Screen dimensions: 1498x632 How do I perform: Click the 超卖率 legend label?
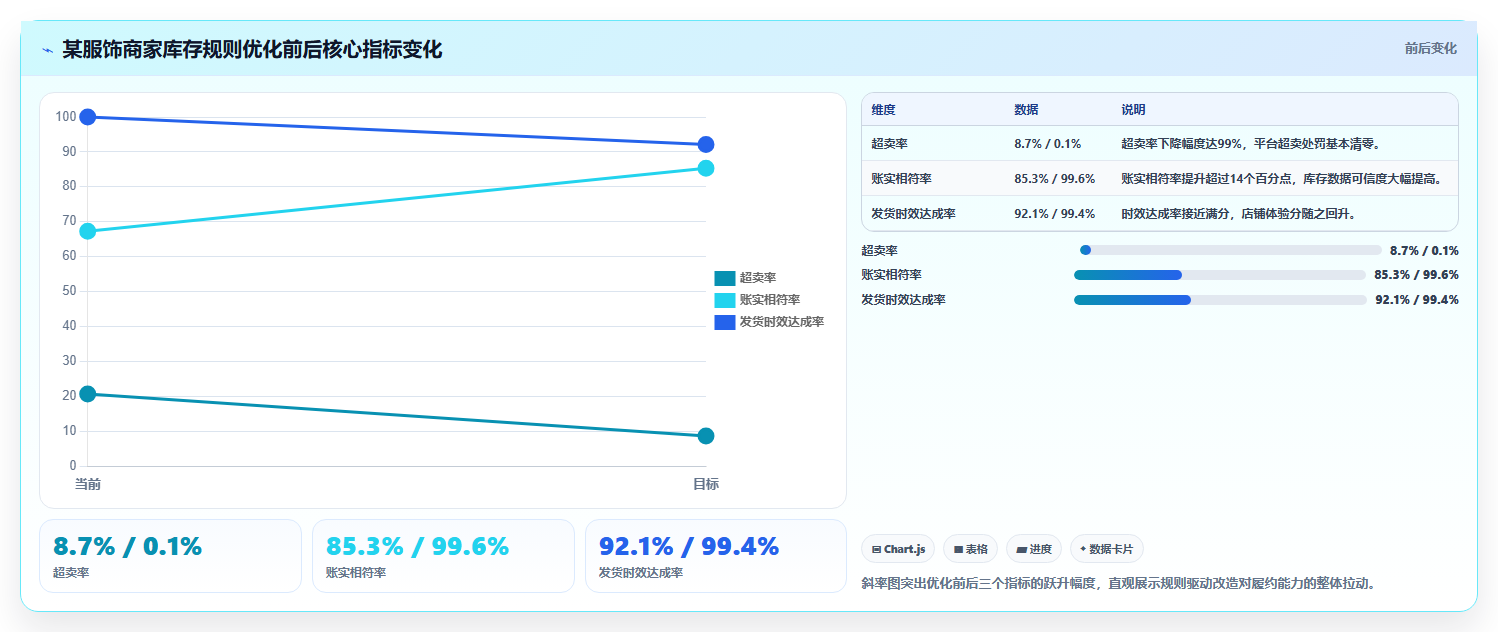click(758, 278)
